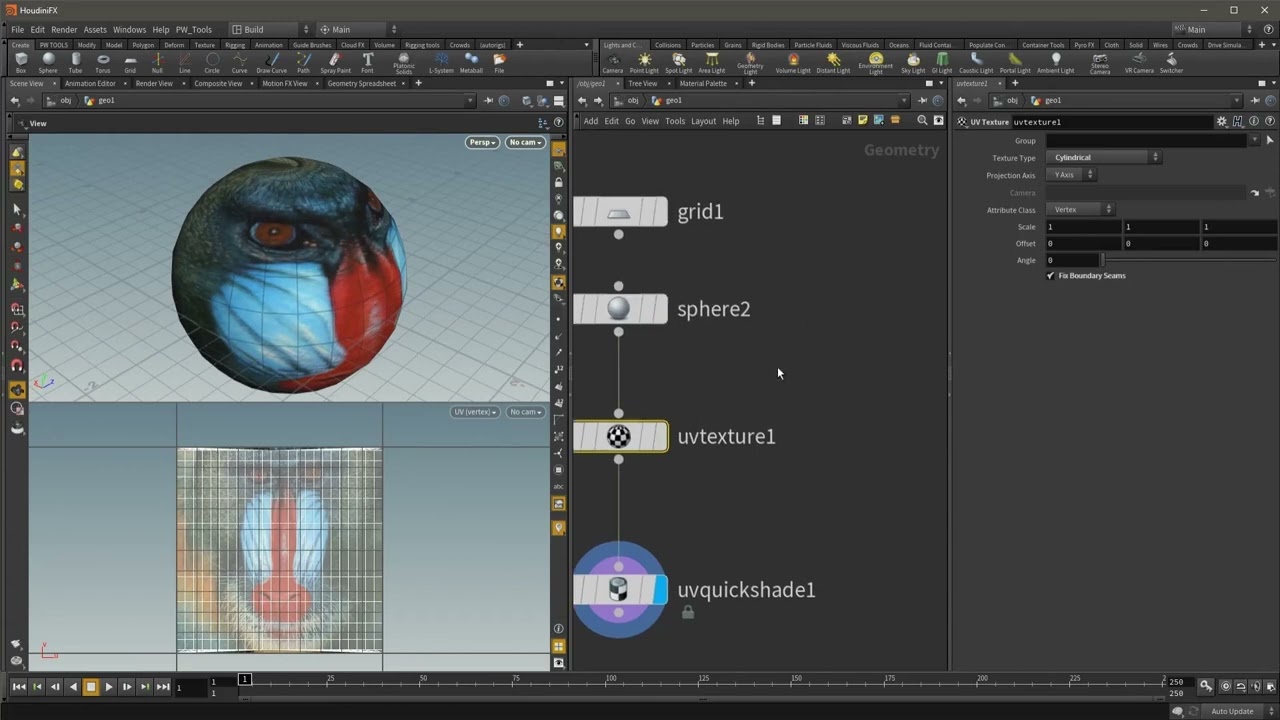
Task: Select the Font shelf tool
Action: coord(367,63)
